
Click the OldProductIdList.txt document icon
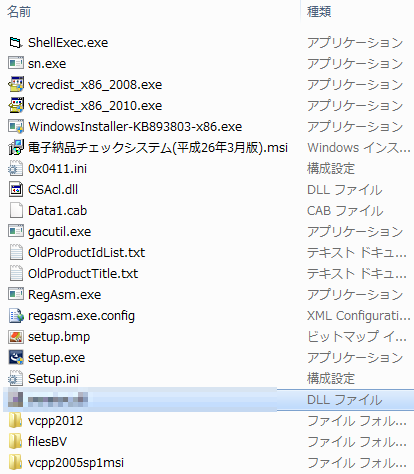coord(16,253)
